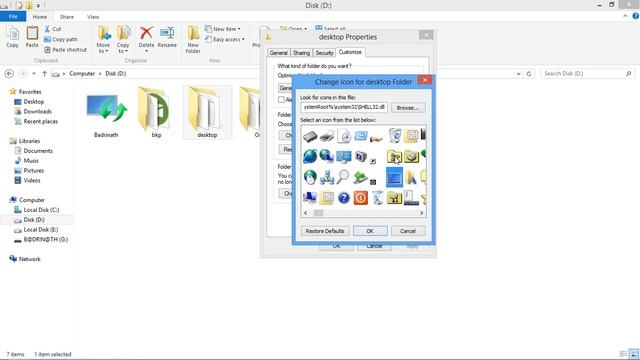
Task: Choose the recycle bin icon in list
Action: pos(395,136)
